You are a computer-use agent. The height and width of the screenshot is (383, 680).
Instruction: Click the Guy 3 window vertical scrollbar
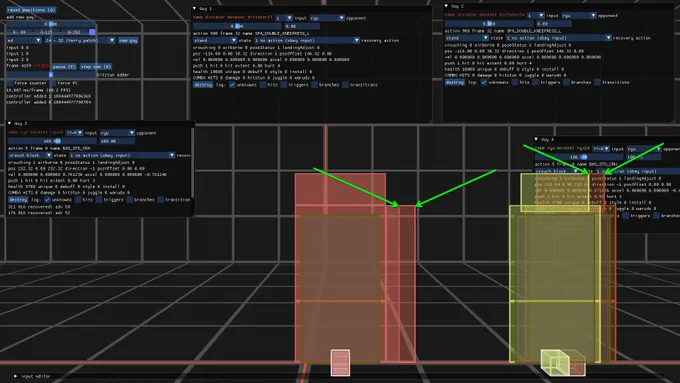point(193,163)
